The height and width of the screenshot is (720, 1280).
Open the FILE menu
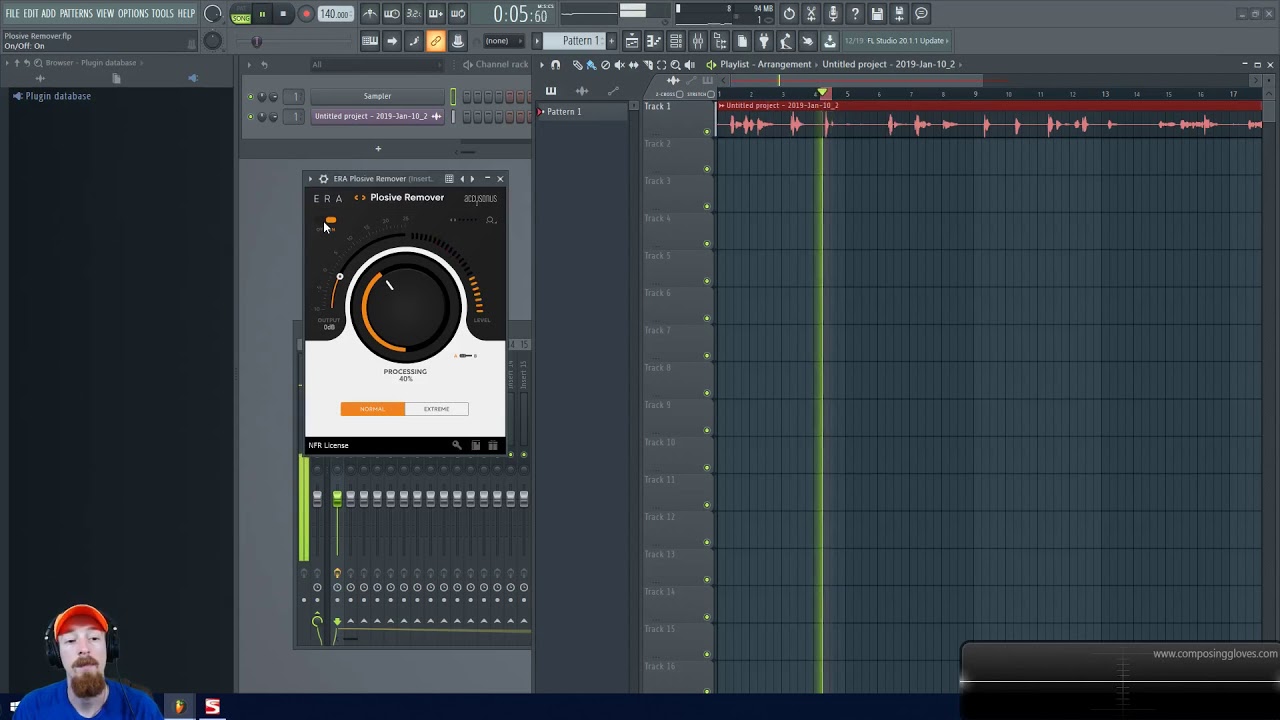point(12,13)
